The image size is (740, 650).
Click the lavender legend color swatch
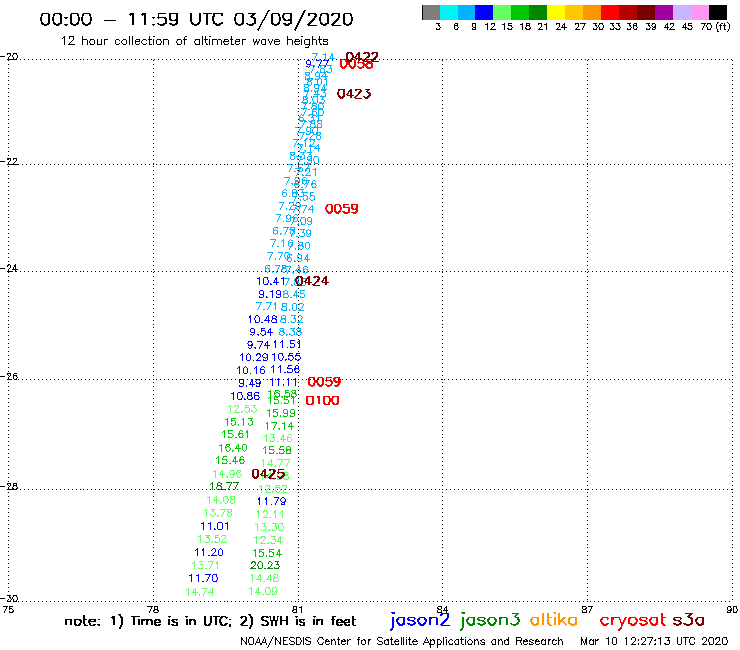681,12
